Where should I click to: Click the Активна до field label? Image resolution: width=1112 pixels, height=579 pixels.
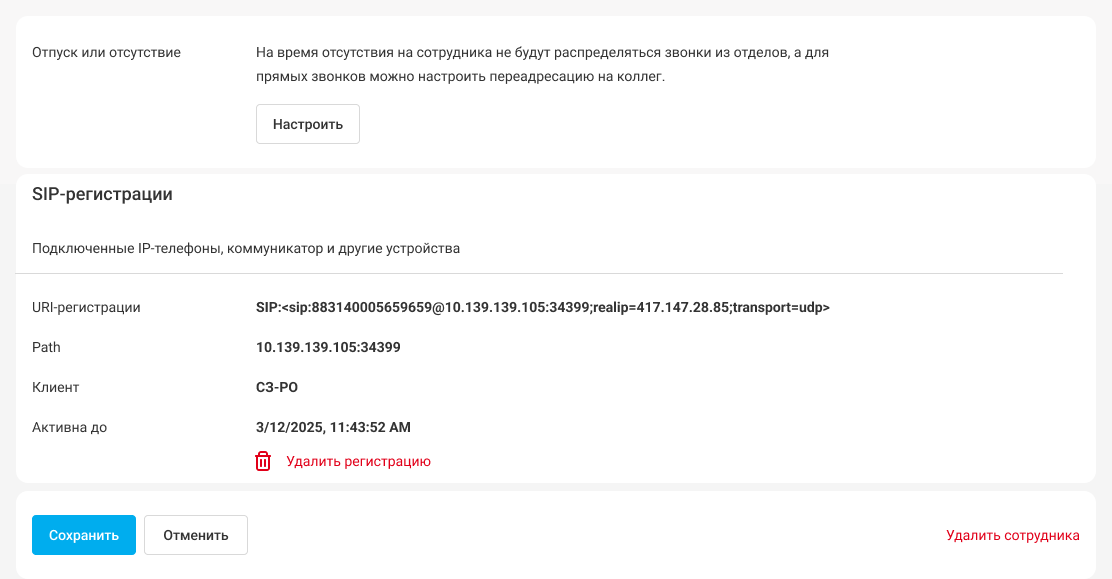pos(70,427)
